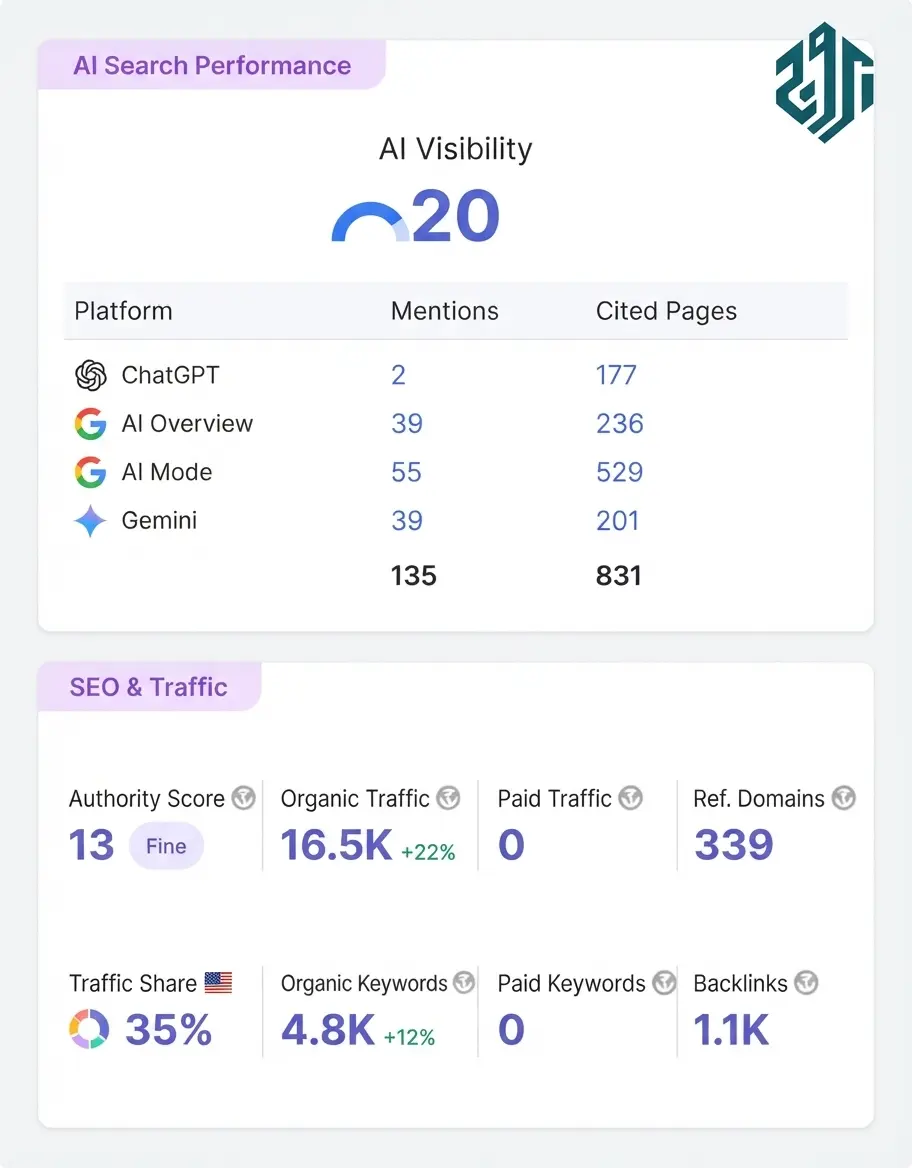Screen dimensions: 912x1168
Task: Click the Organic Keywords value 4.8K
Action: pyautogui.click(x=328, y=1029)
